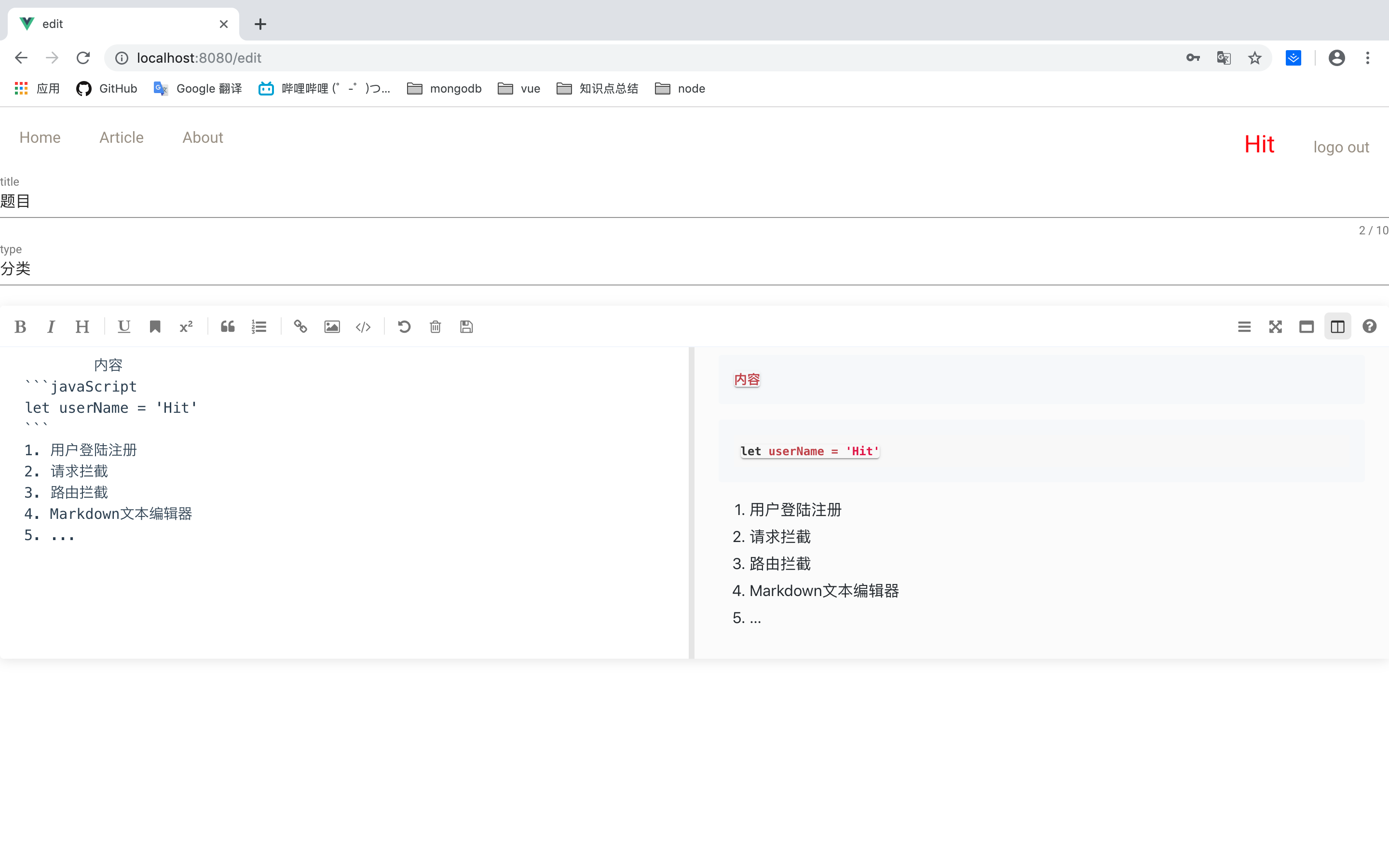Bookmark this page with the star
This screenshot has width=1389, height=868.
click(1255, 58)
